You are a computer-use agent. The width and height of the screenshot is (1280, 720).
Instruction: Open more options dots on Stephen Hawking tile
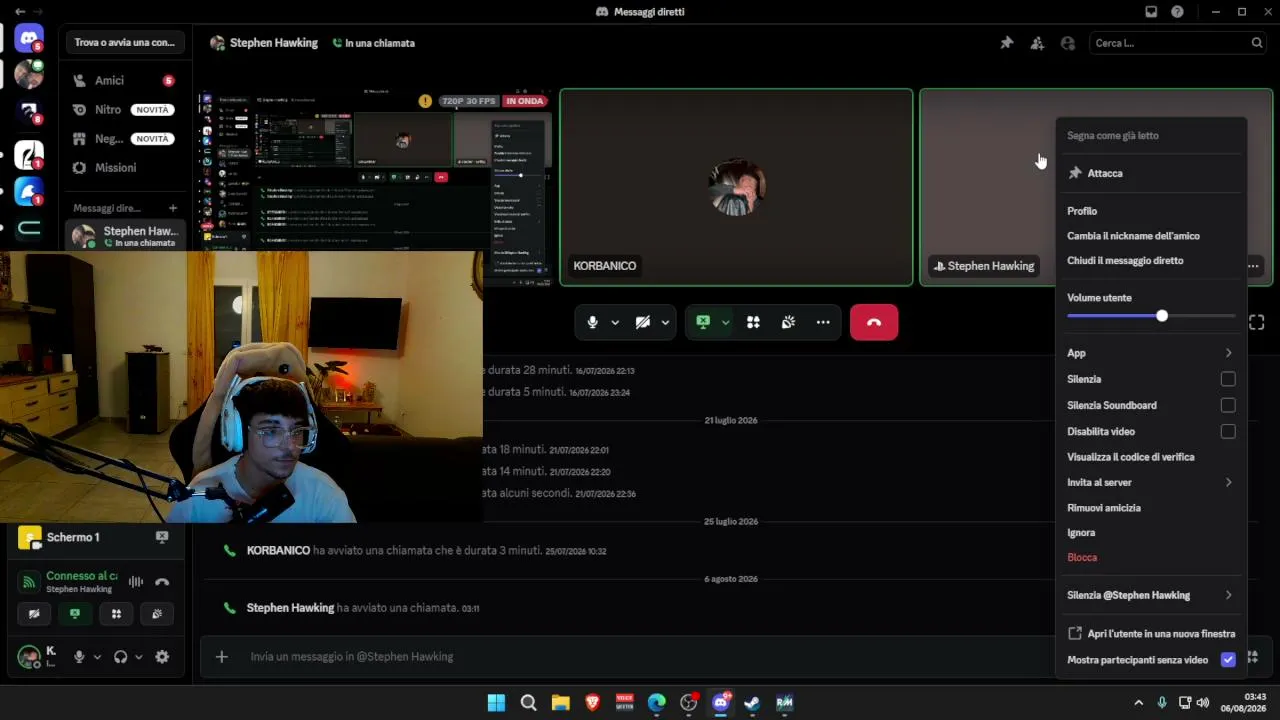(1253, 266)
